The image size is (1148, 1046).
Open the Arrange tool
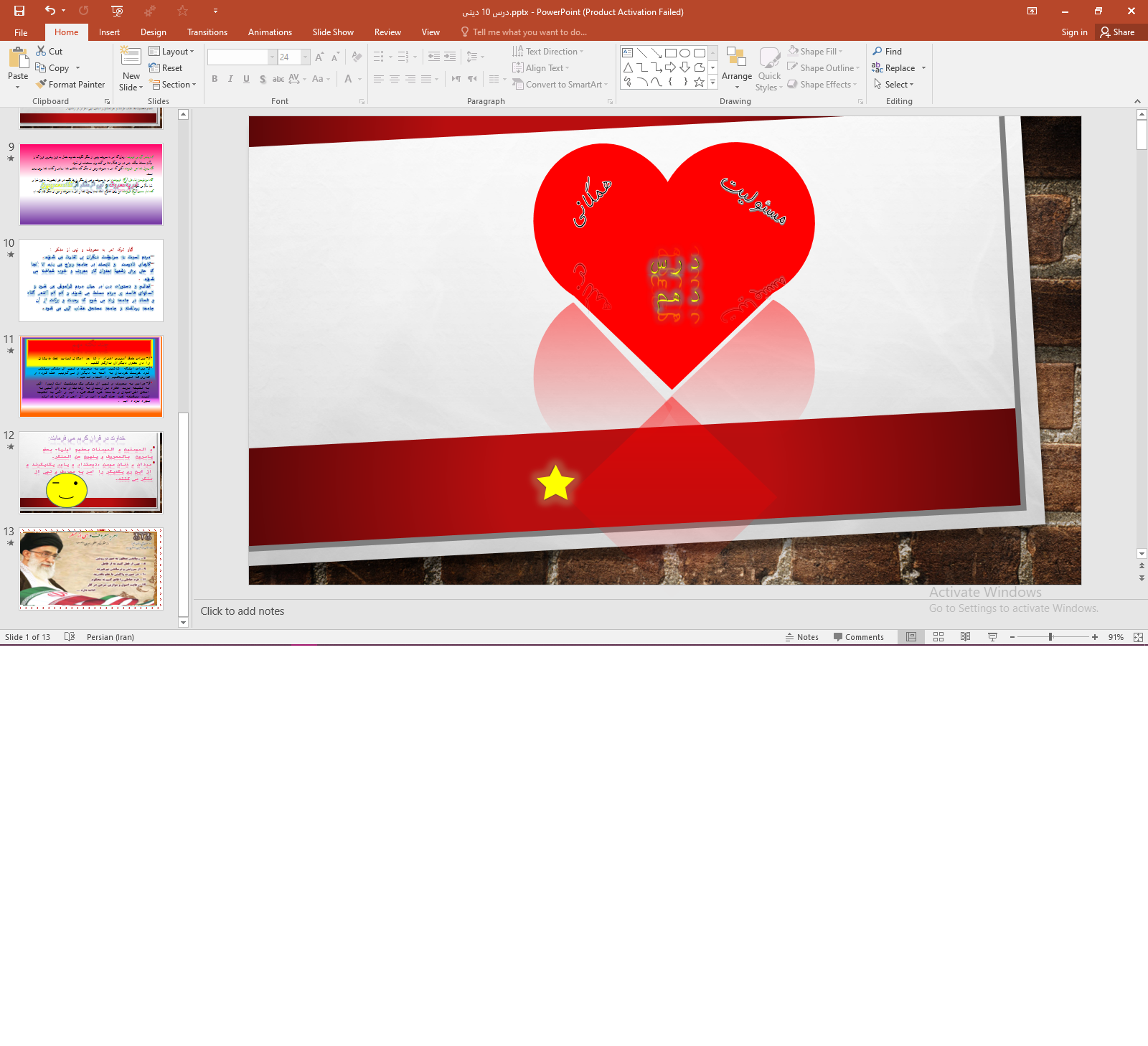click(x=736, y=68)
